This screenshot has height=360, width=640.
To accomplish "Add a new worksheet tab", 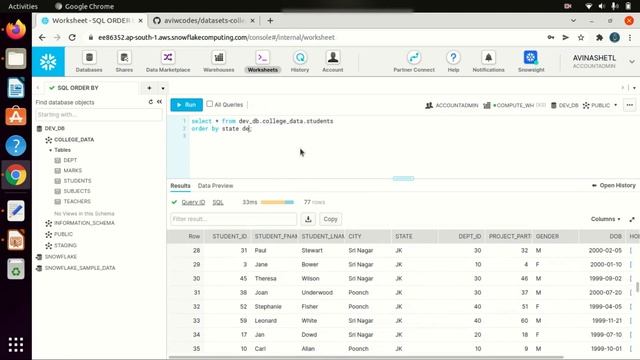I will (x=149, y=88).
